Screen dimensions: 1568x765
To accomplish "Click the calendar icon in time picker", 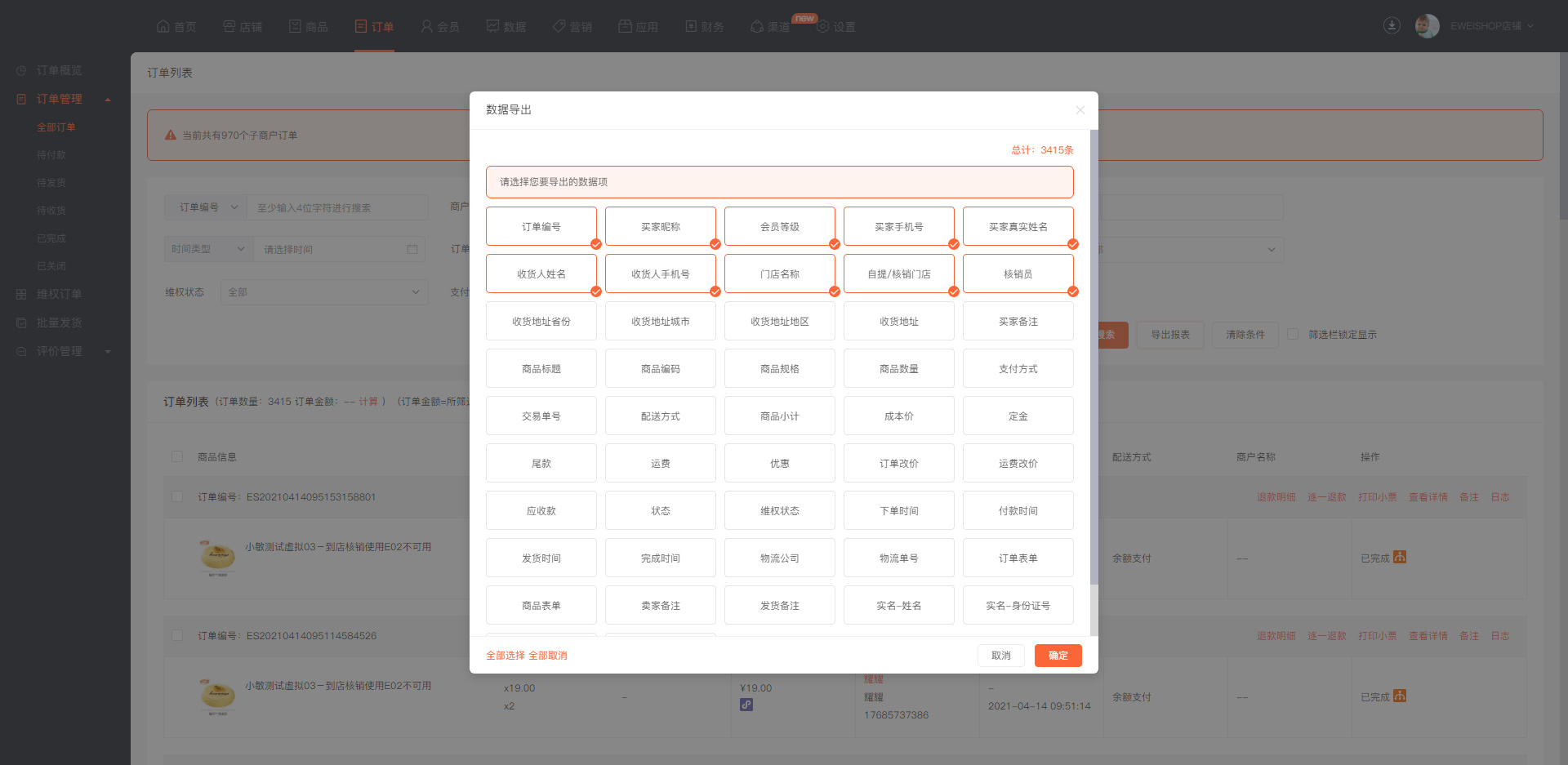I will pos(412,249).
